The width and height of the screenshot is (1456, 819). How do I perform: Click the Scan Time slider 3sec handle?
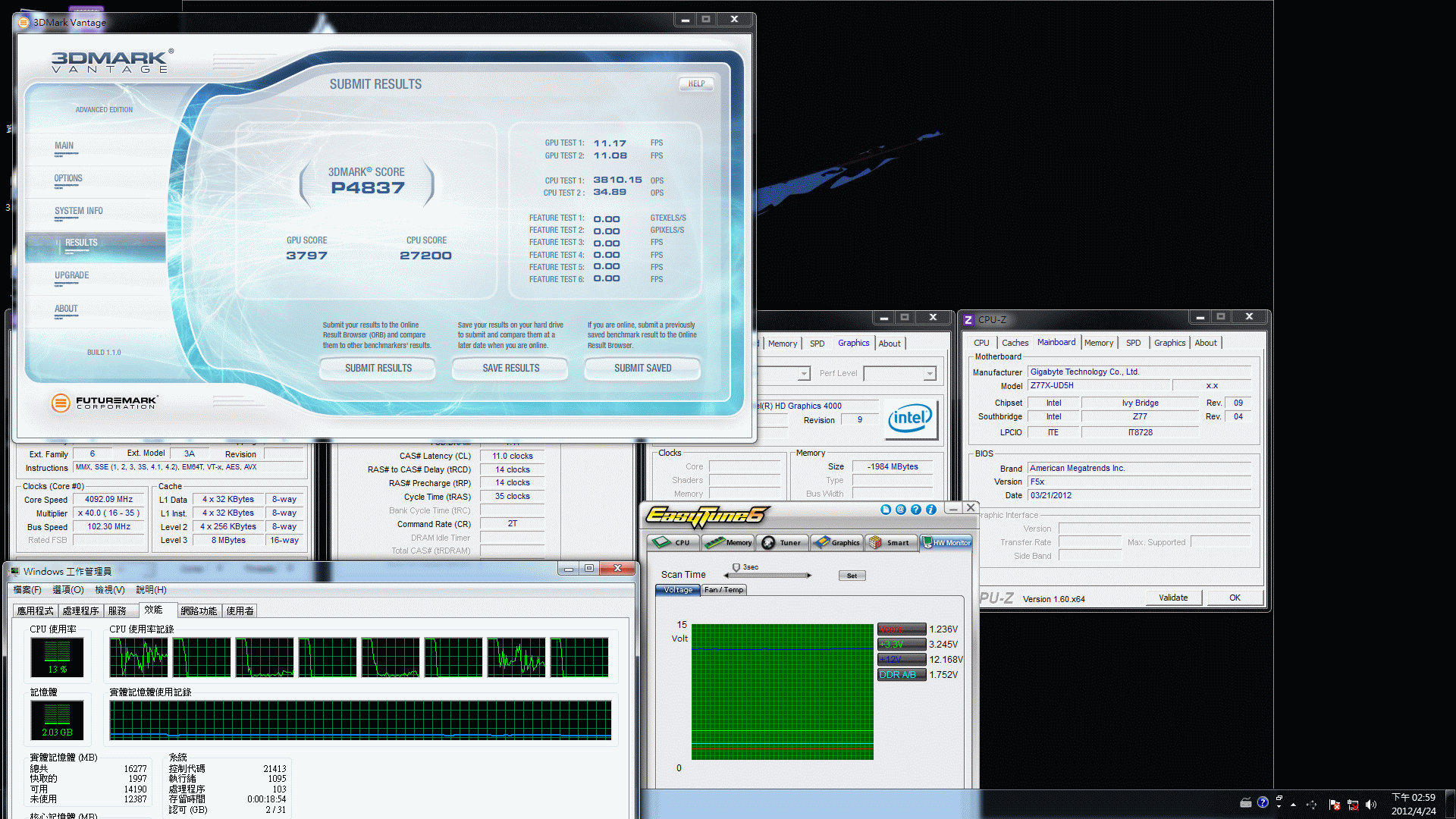[736, 567]
